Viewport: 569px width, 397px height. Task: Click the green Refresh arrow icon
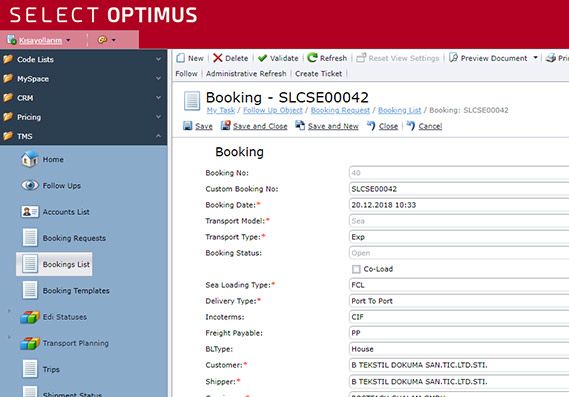(x=312, y=57)
